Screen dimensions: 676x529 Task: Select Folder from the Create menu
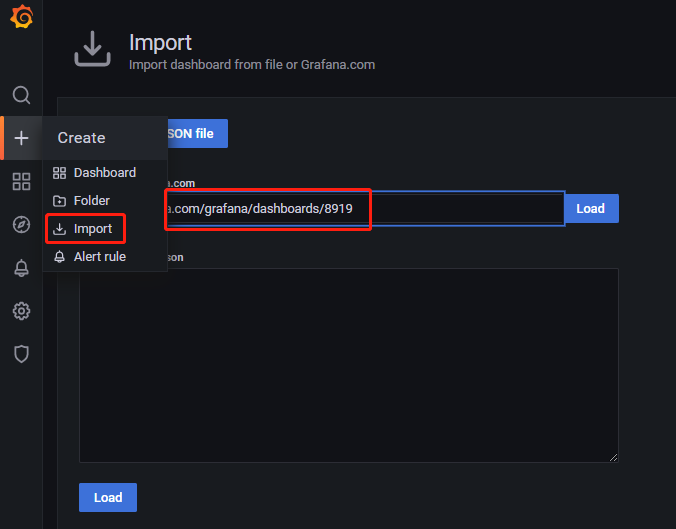(105, 201)
